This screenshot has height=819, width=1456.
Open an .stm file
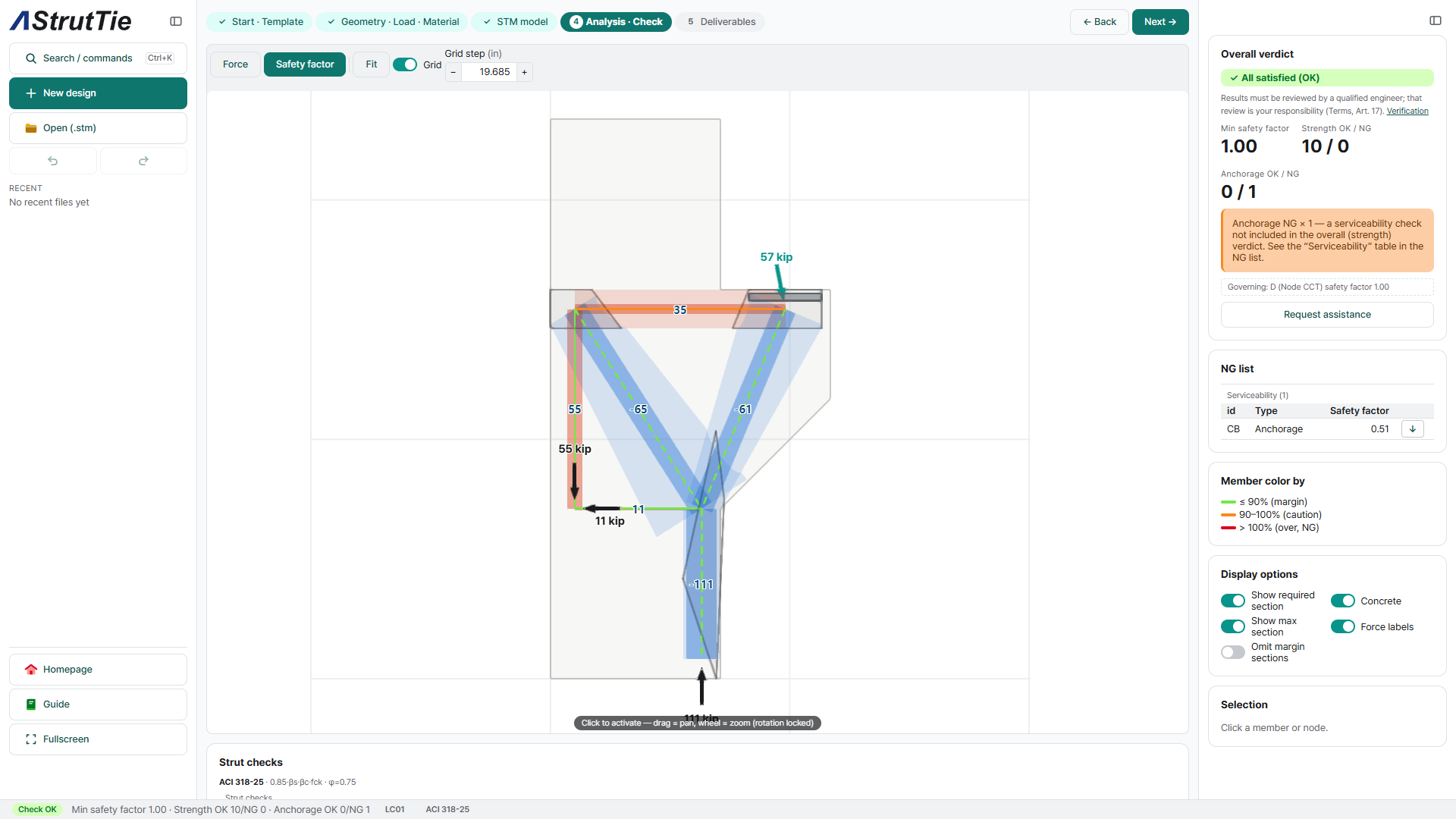pos(98,128)
